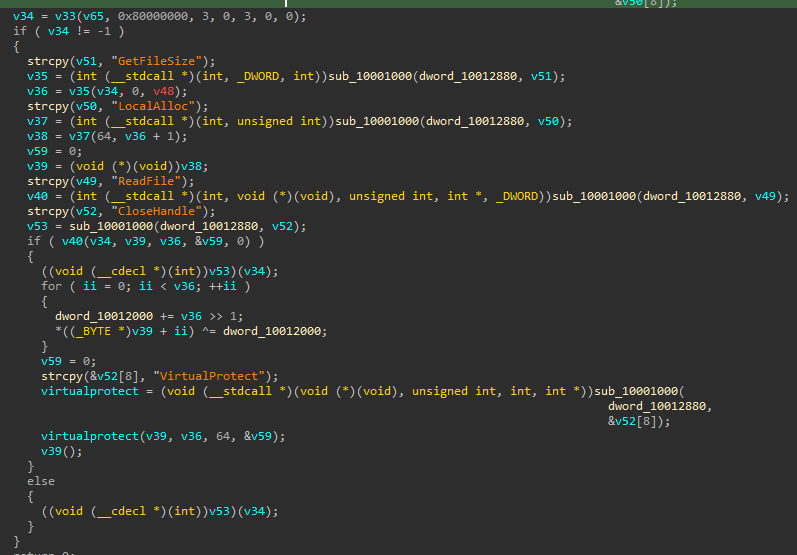The height and width of the screenshot is (555, 797).
Task: Click v36 in 'v36 = v35(v34, 0, v48)'
Action: [x=37, y=91]
